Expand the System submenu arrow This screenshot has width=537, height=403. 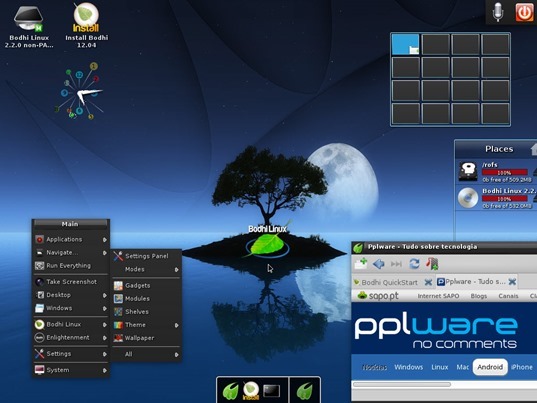click(x=105, y=370)
